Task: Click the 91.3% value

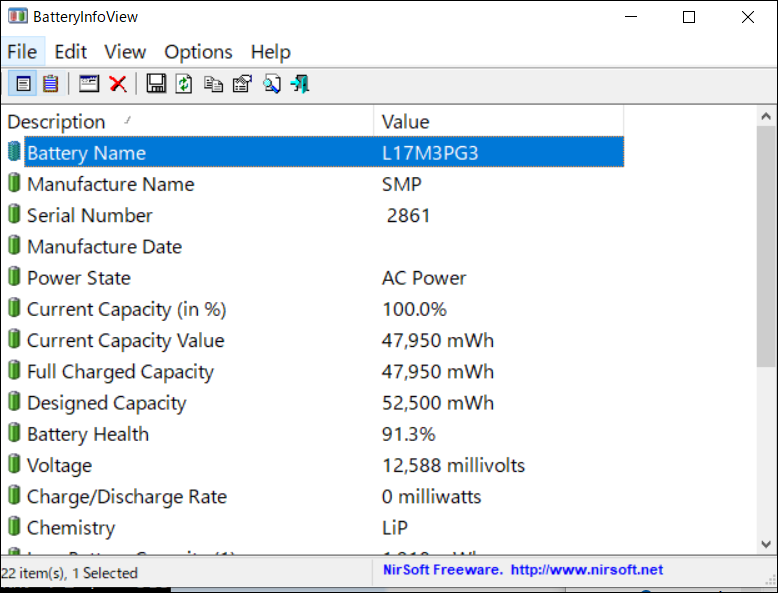Action: pyautogui.click(x=408, y=434)
